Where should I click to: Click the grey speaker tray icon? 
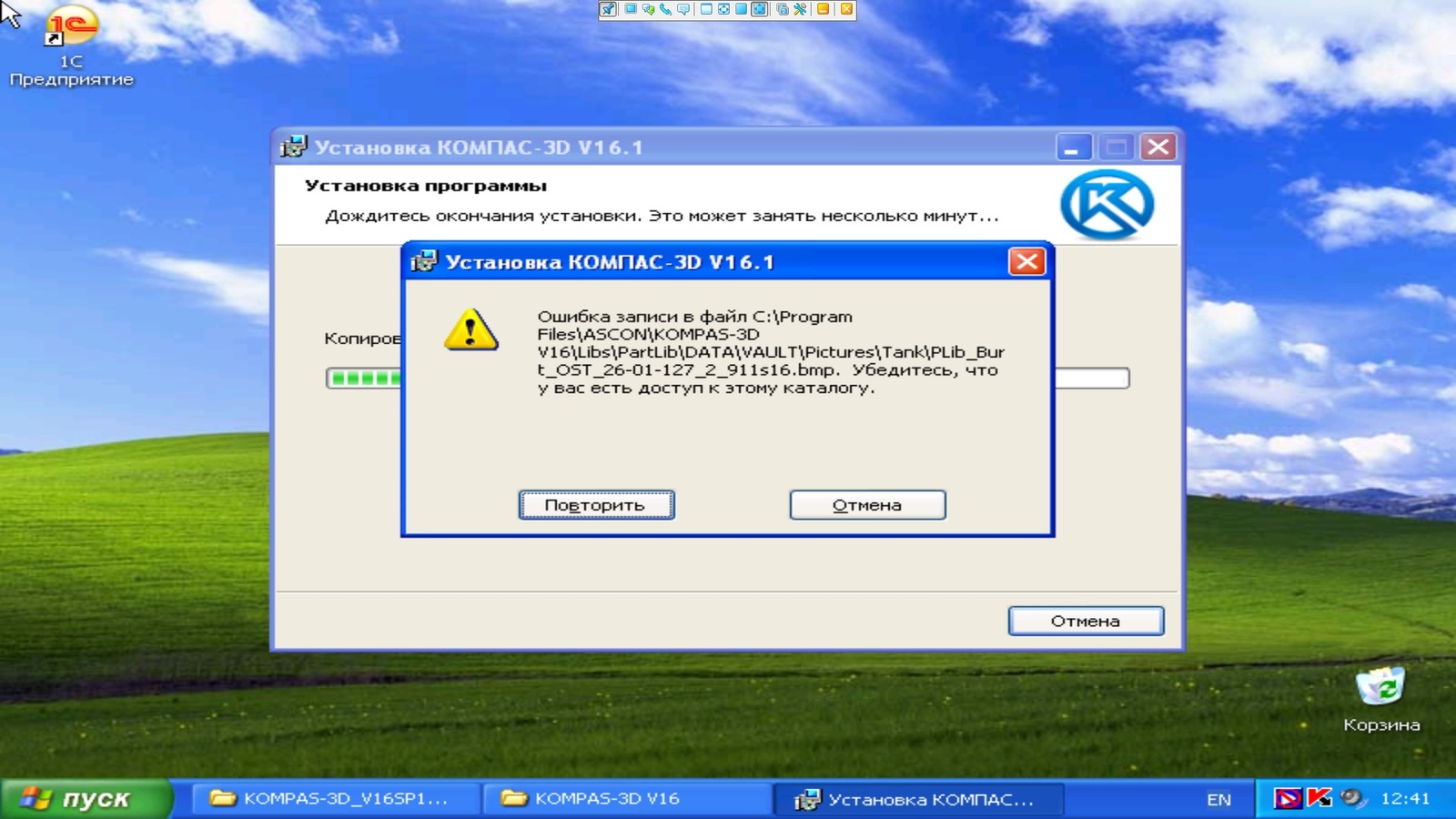pyautogui.click(x=1353, y=798)
